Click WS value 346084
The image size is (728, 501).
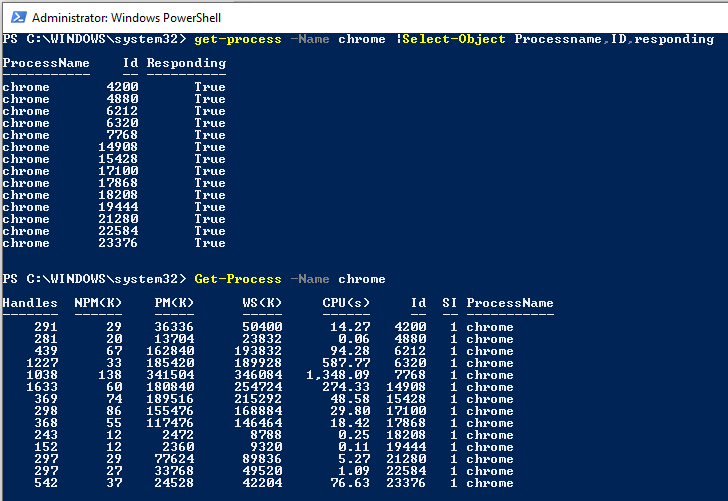(x=258, y=375)
